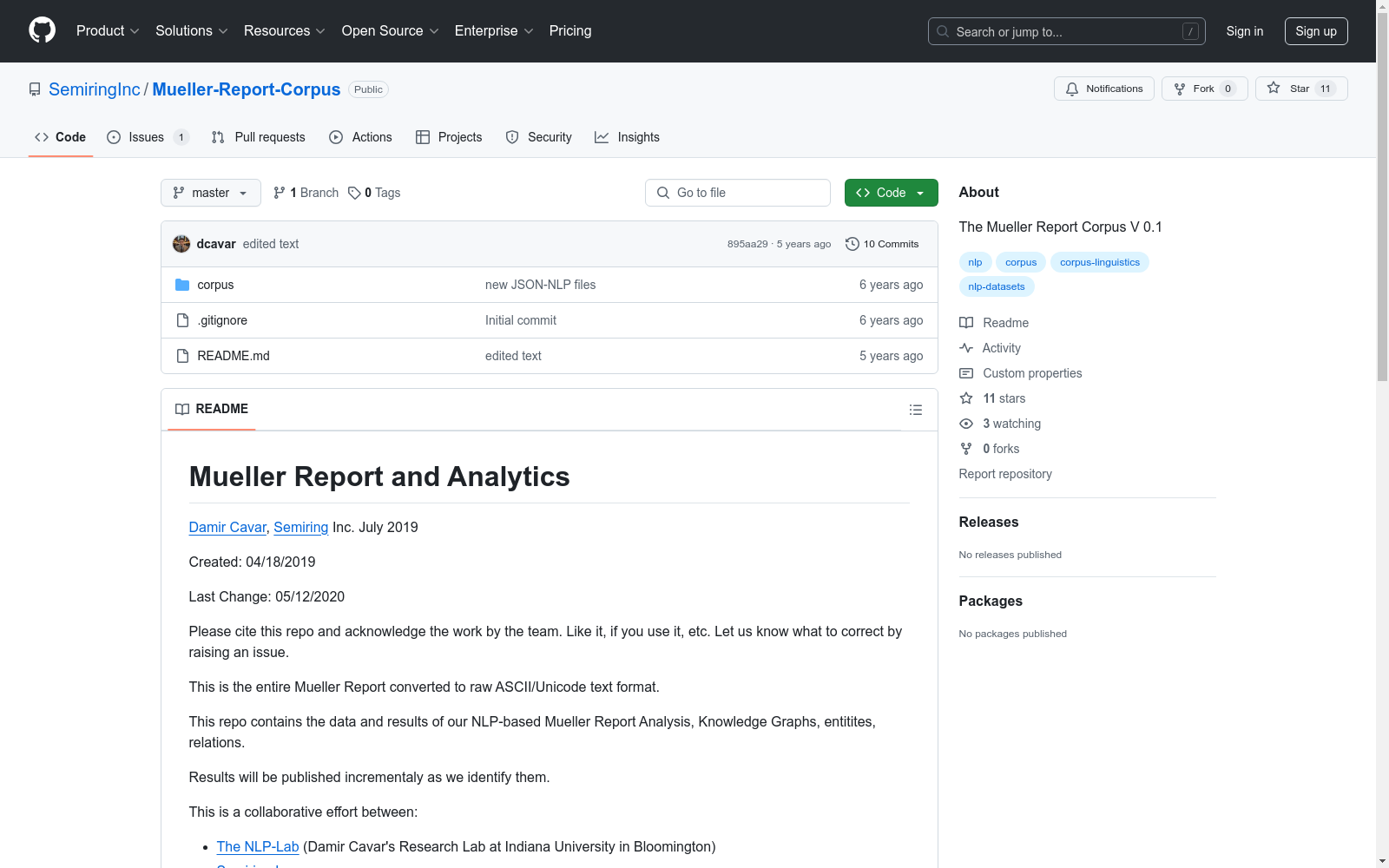1389x868 pixels.
Task: Click the corpus-linguistics topic tag
Action: point(1100,262)
